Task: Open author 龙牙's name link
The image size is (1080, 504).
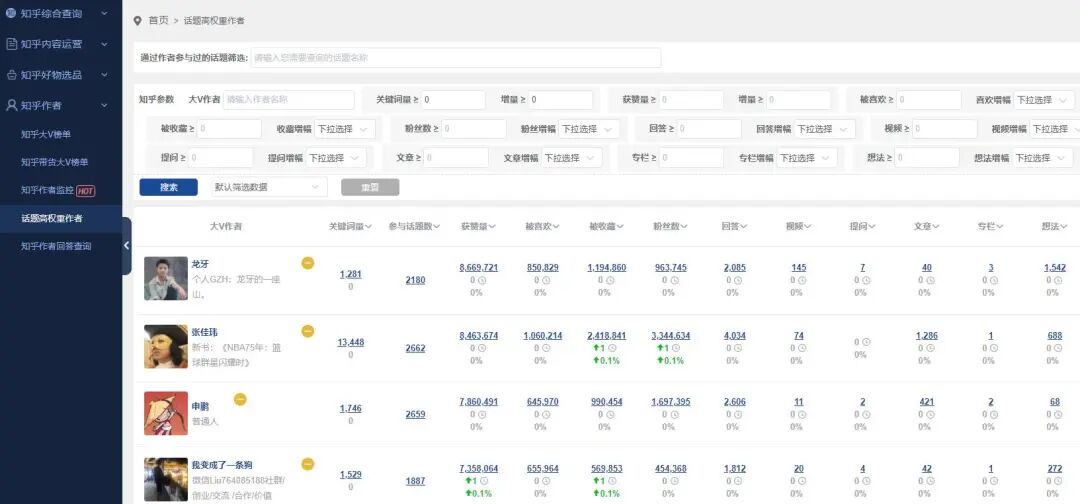Action: point(199,264)
